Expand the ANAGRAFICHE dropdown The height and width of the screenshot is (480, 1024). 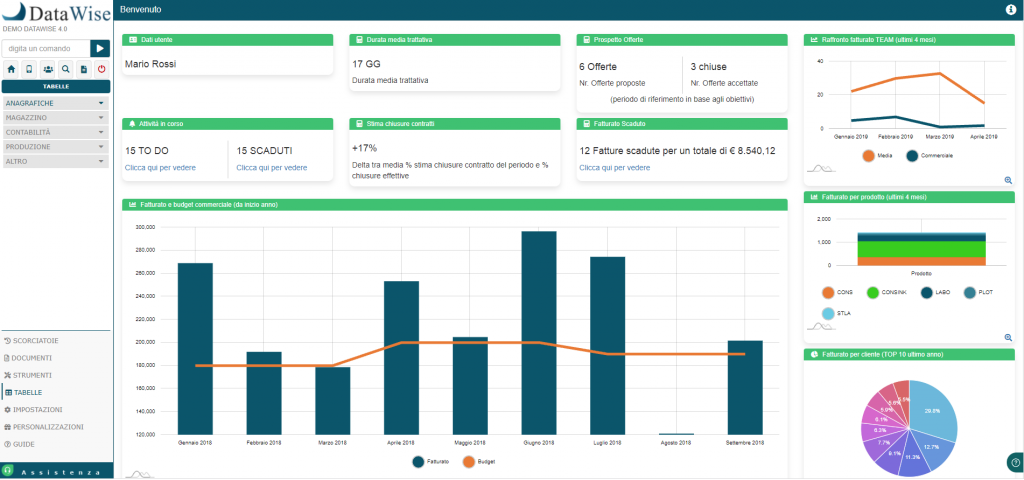pyautogui.click(x=56, y=103)
